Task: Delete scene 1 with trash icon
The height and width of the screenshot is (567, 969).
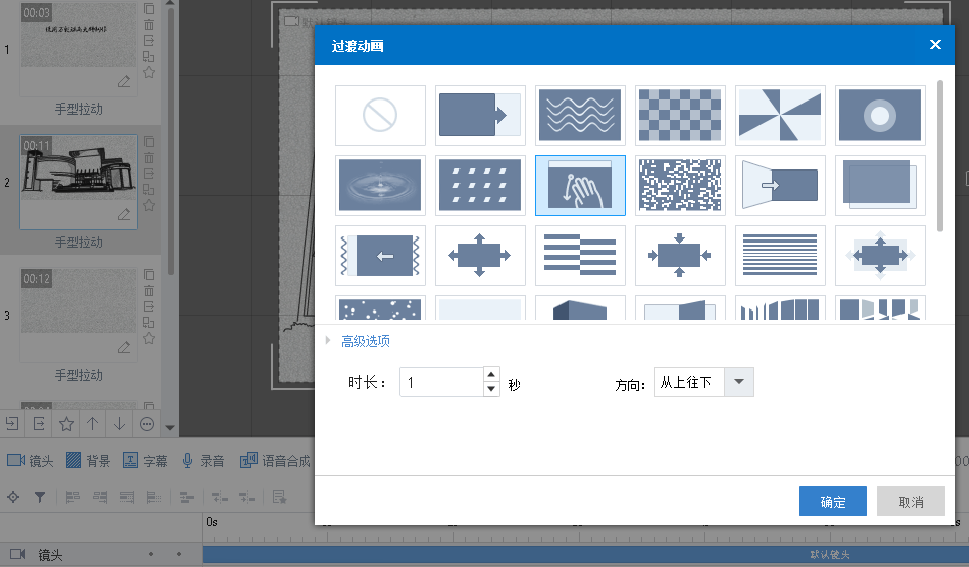Action: click(149, 25)
